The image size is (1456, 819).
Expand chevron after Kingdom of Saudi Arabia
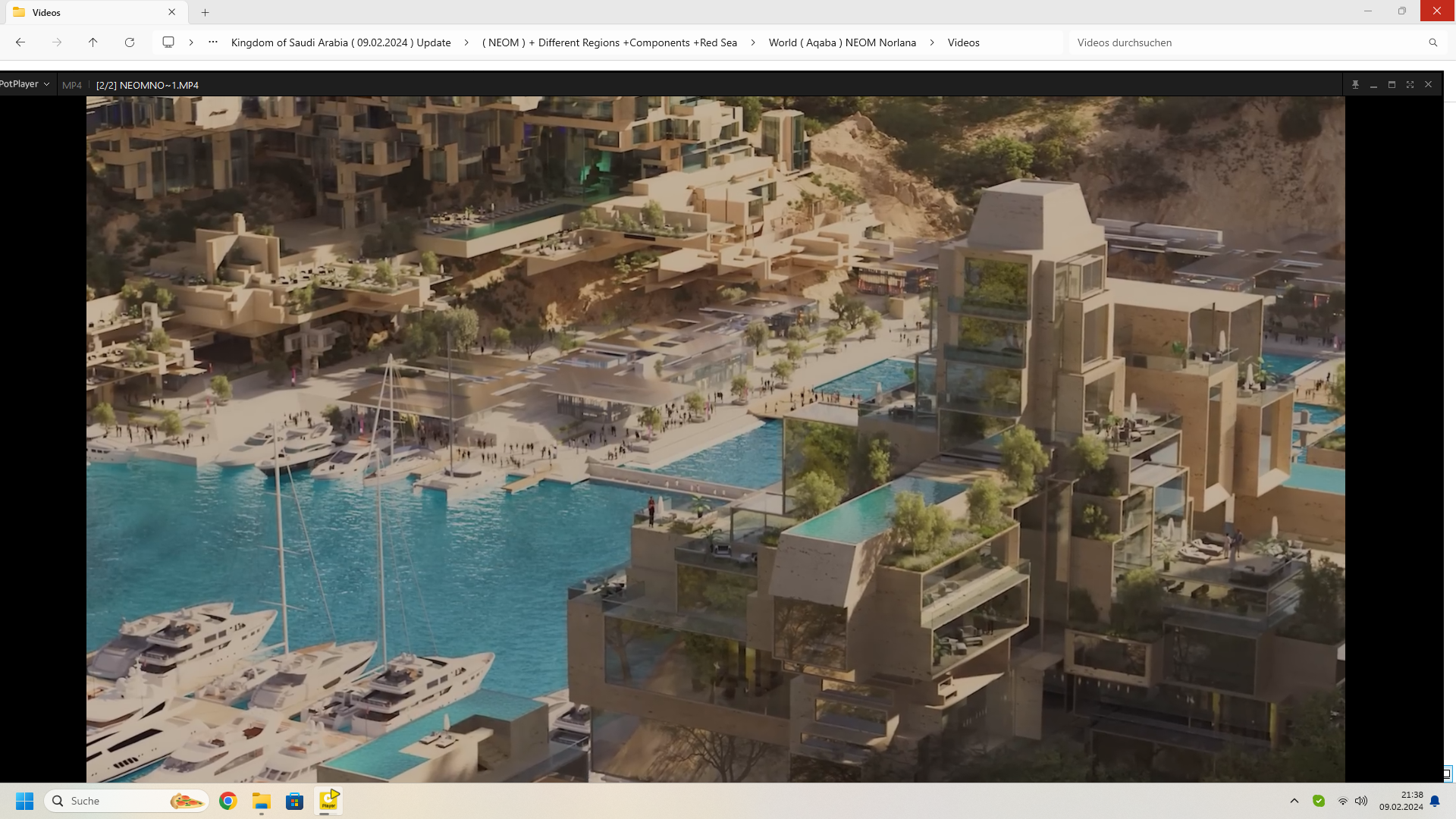(466, 42)
